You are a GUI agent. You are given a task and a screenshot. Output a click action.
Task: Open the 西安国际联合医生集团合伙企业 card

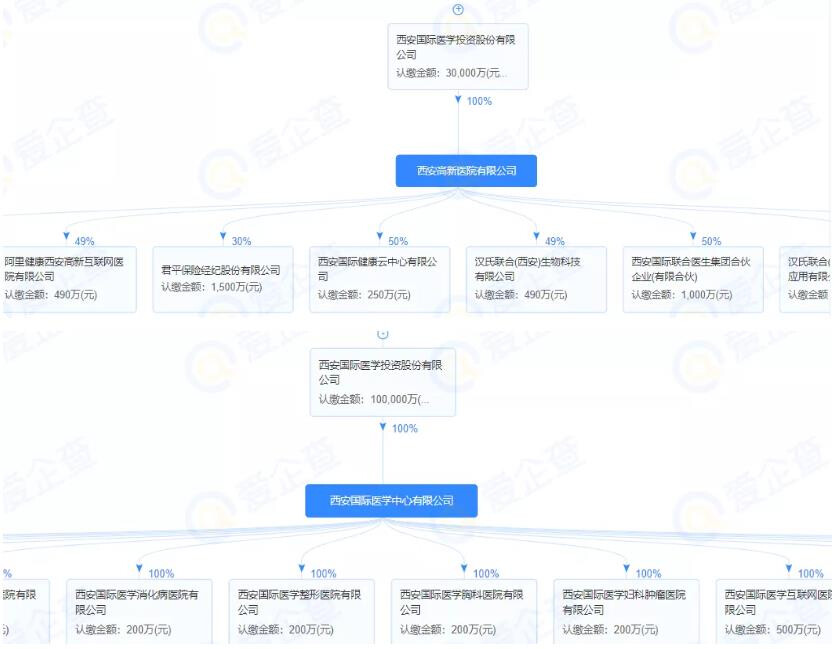tap(693, 279)
